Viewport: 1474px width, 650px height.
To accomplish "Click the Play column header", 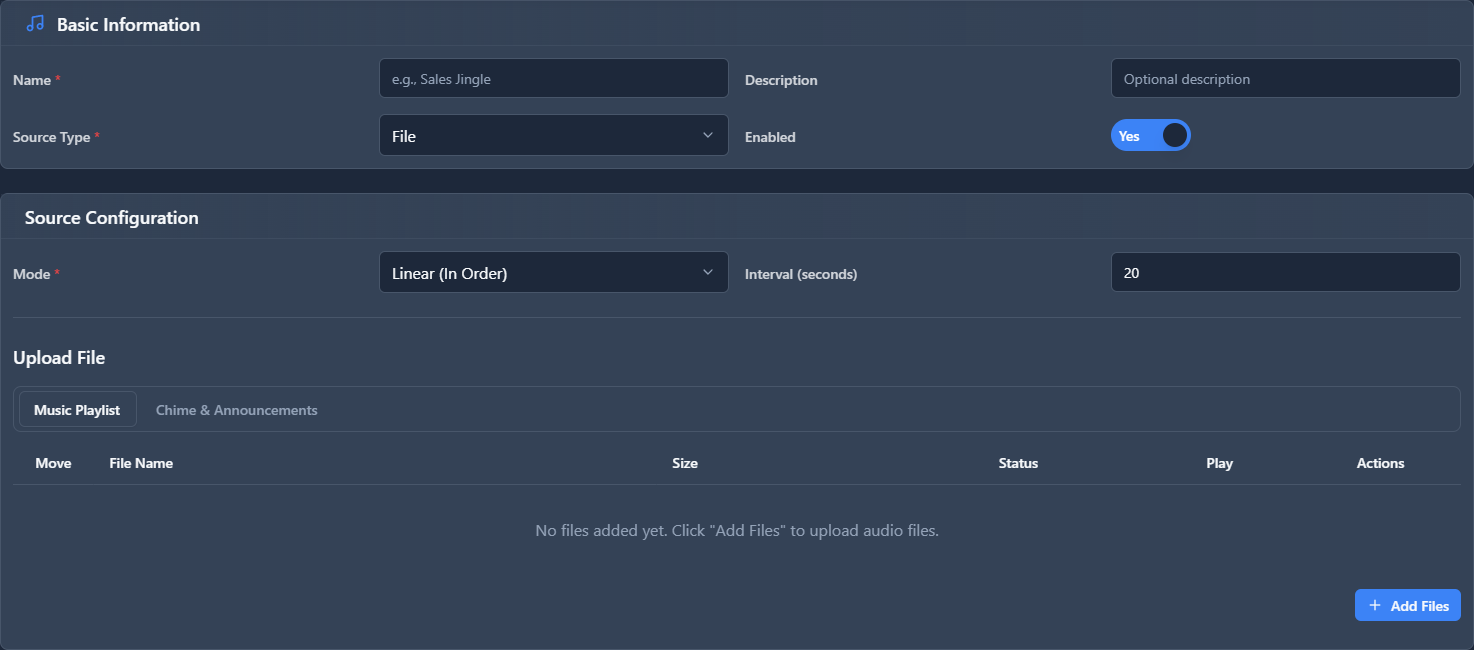I will 1219,463.
